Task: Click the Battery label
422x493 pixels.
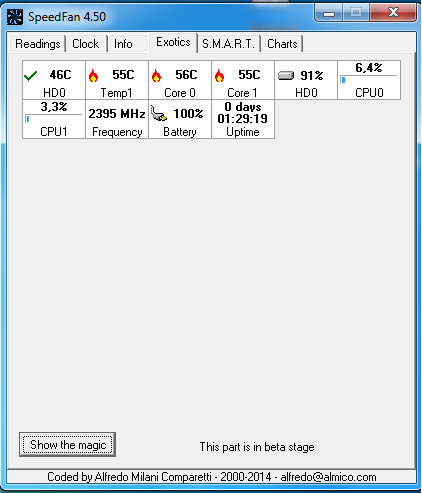Action: pyautogui.click(x=180, y=132)
